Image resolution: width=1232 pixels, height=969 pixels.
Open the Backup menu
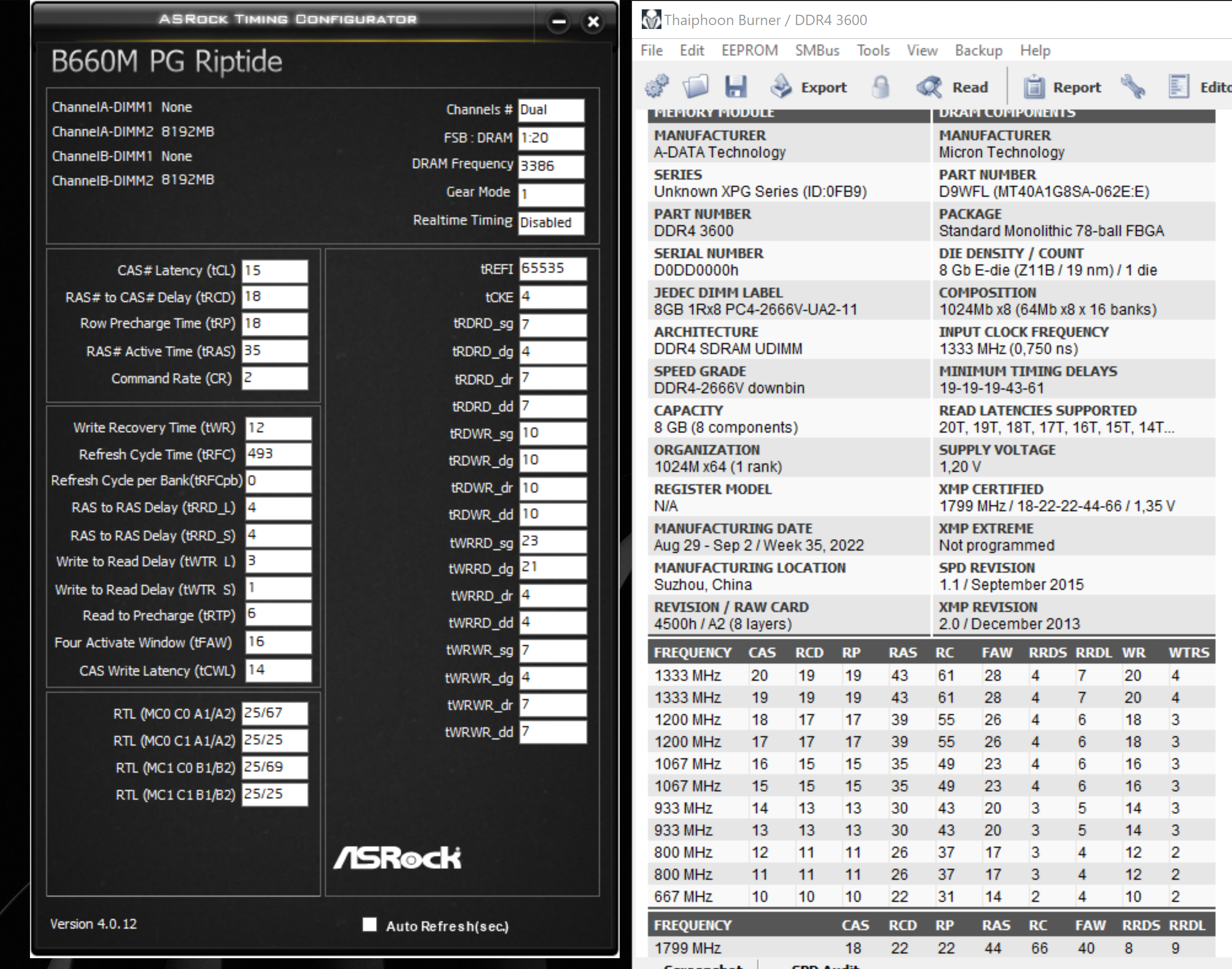[978, 51]
